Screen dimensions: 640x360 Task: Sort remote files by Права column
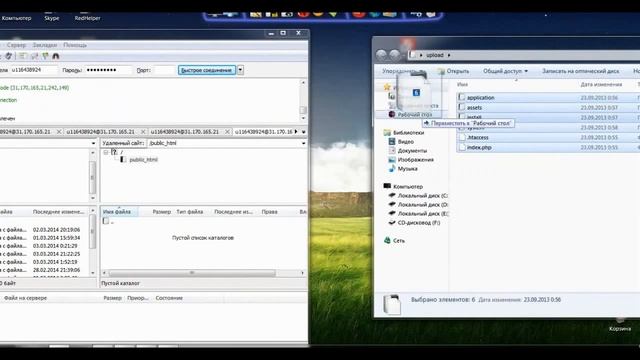(269, 212)
